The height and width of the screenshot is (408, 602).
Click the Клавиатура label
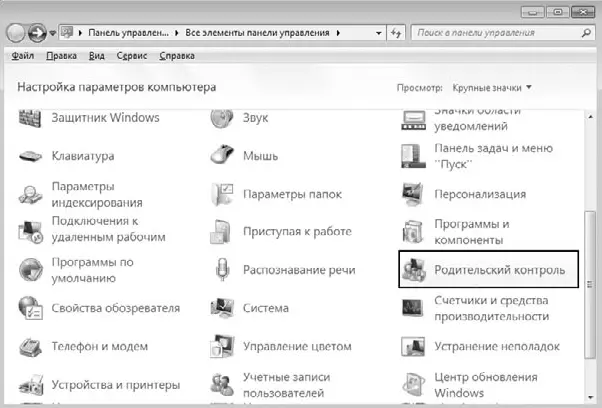tap(83, 156)
